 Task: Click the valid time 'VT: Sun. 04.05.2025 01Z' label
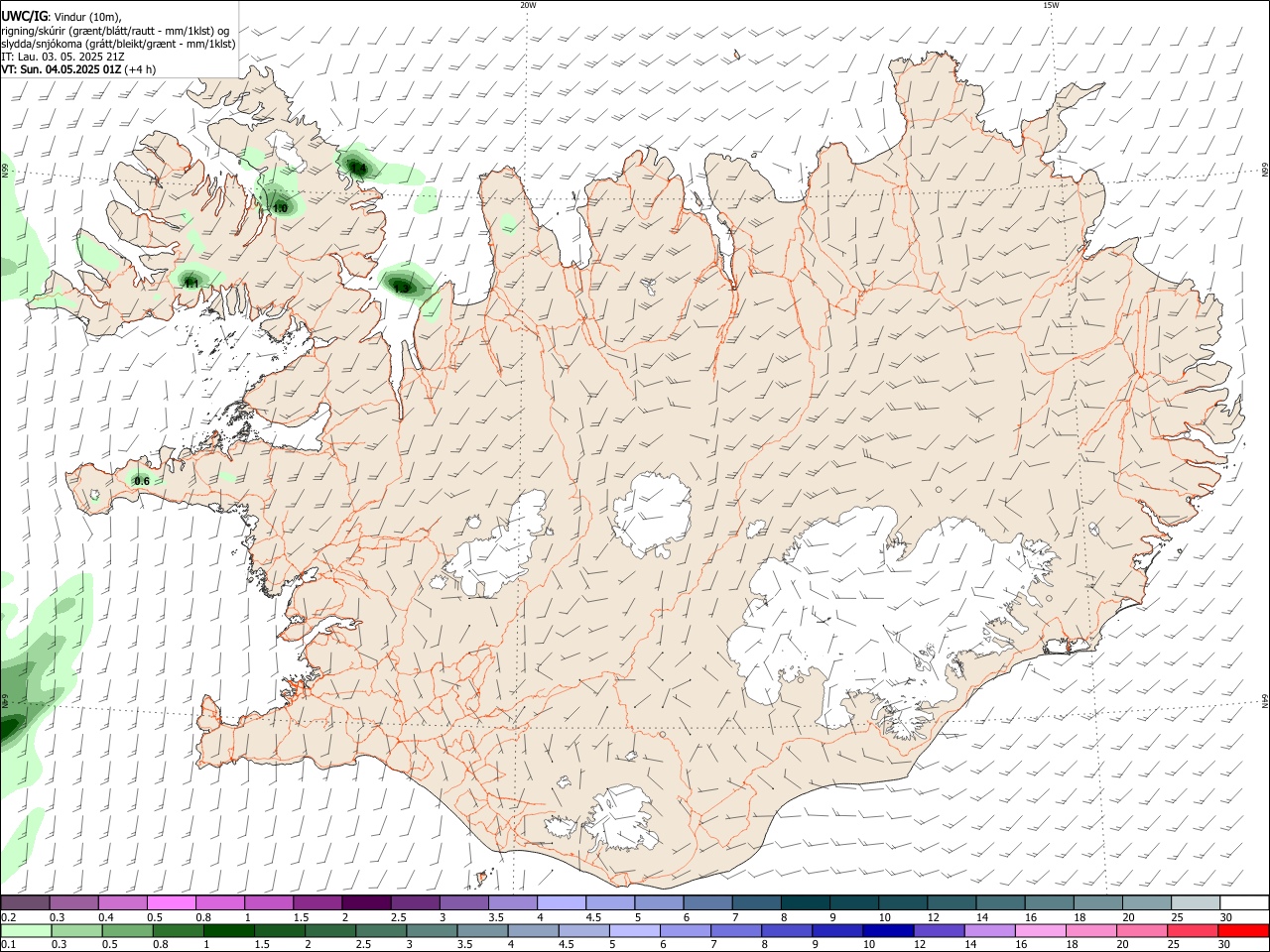tap(62, 69)
